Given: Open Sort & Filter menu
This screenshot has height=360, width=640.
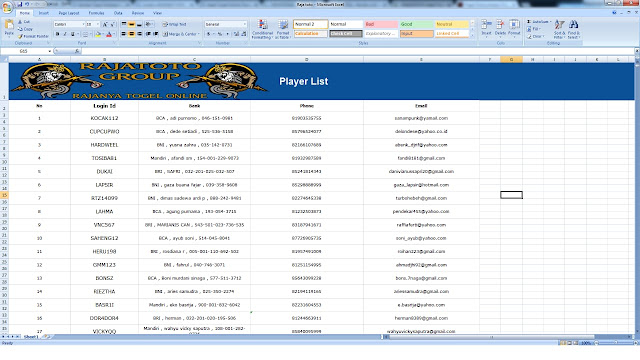Looking at the screenshot, I should click(x=559, y=29).
